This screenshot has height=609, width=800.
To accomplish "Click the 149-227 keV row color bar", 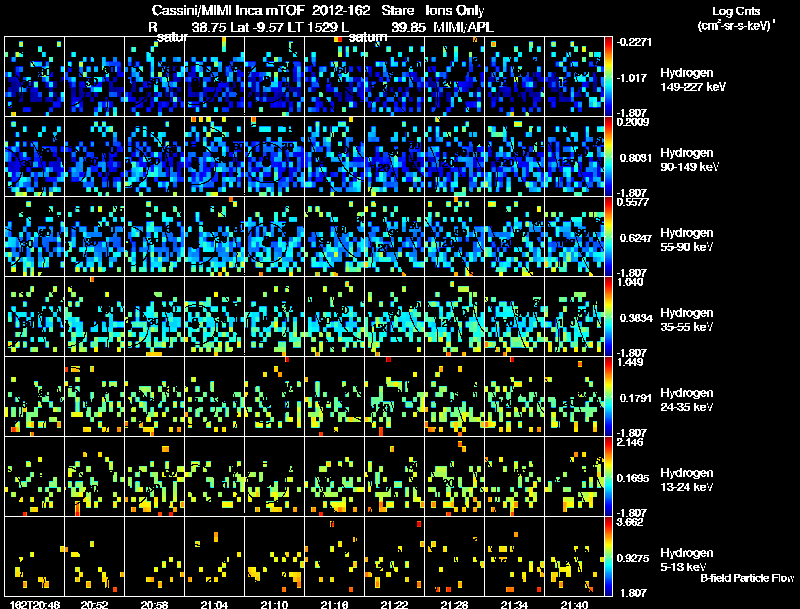I will pos(608,77).
